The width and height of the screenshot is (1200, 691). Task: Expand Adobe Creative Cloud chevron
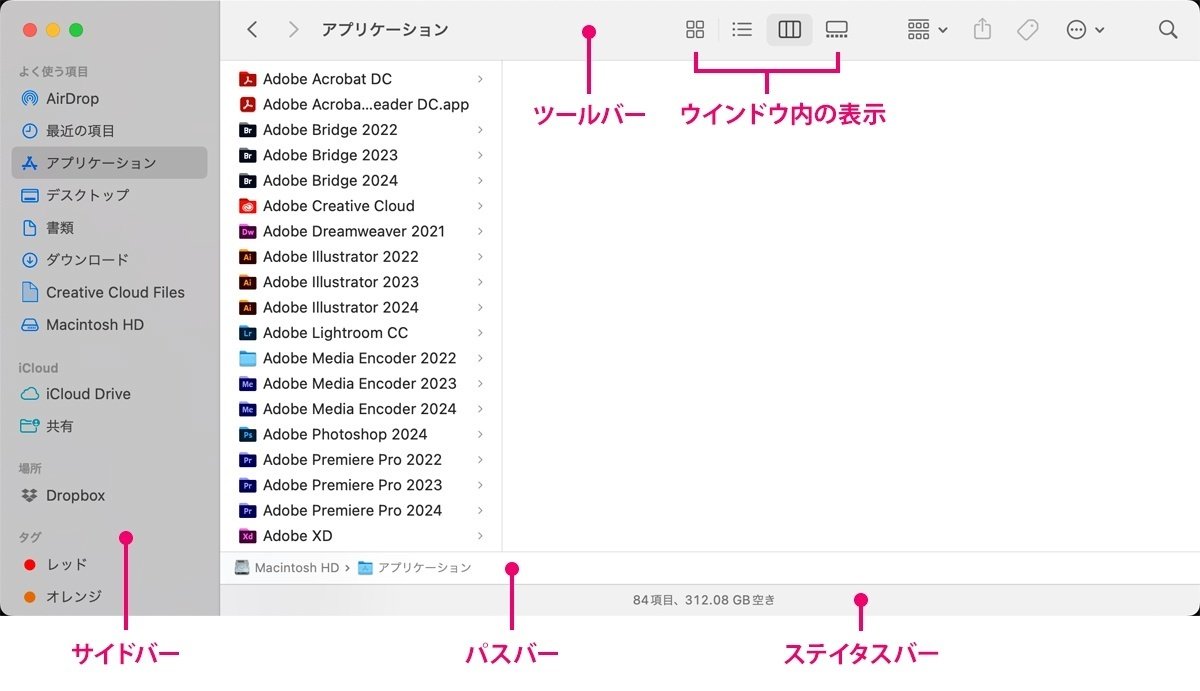click(x=481, y=206)
